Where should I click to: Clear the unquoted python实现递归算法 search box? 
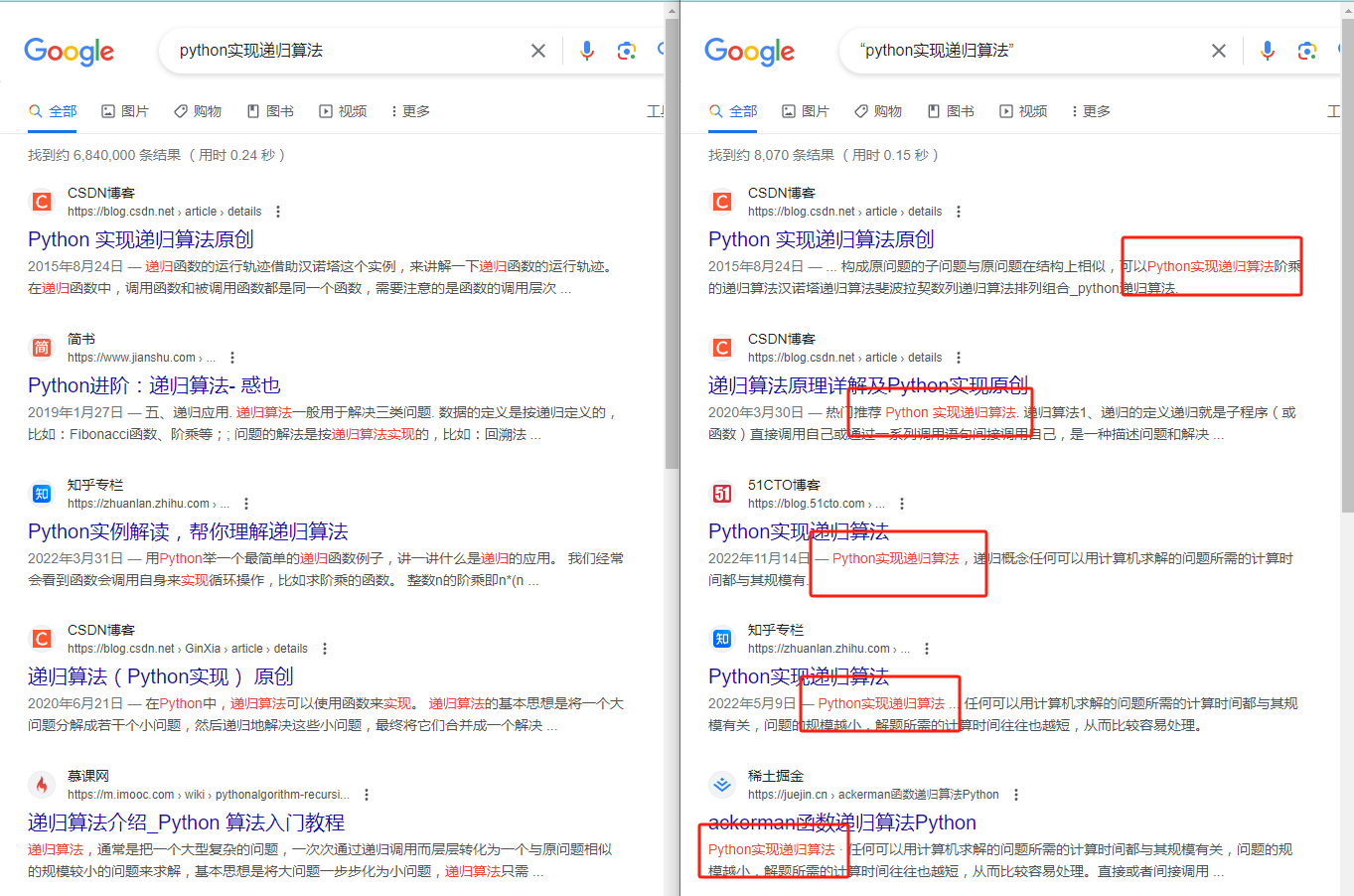click(x=537, y=51)
